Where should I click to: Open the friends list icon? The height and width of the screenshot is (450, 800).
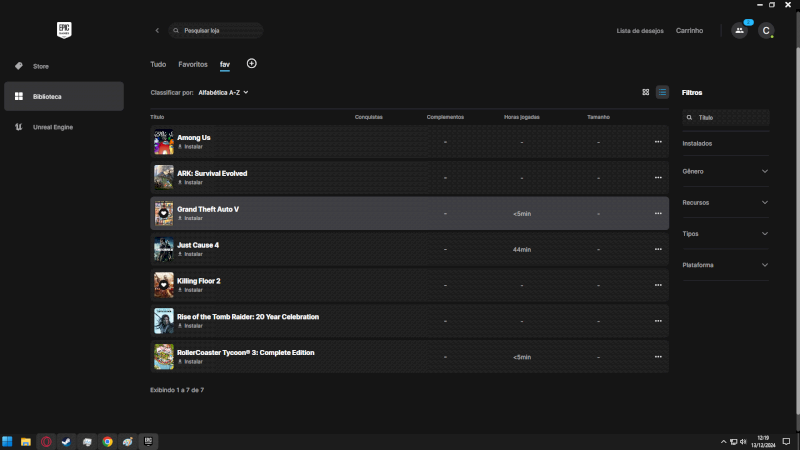point(739,30)
